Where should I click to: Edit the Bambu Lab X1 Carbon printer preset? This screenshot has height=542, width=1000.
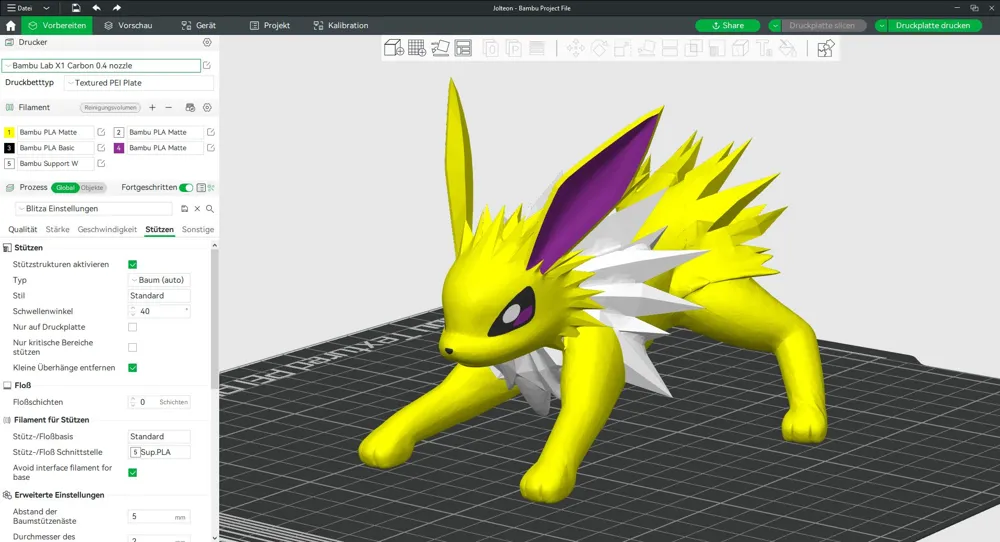click(207, 65)
